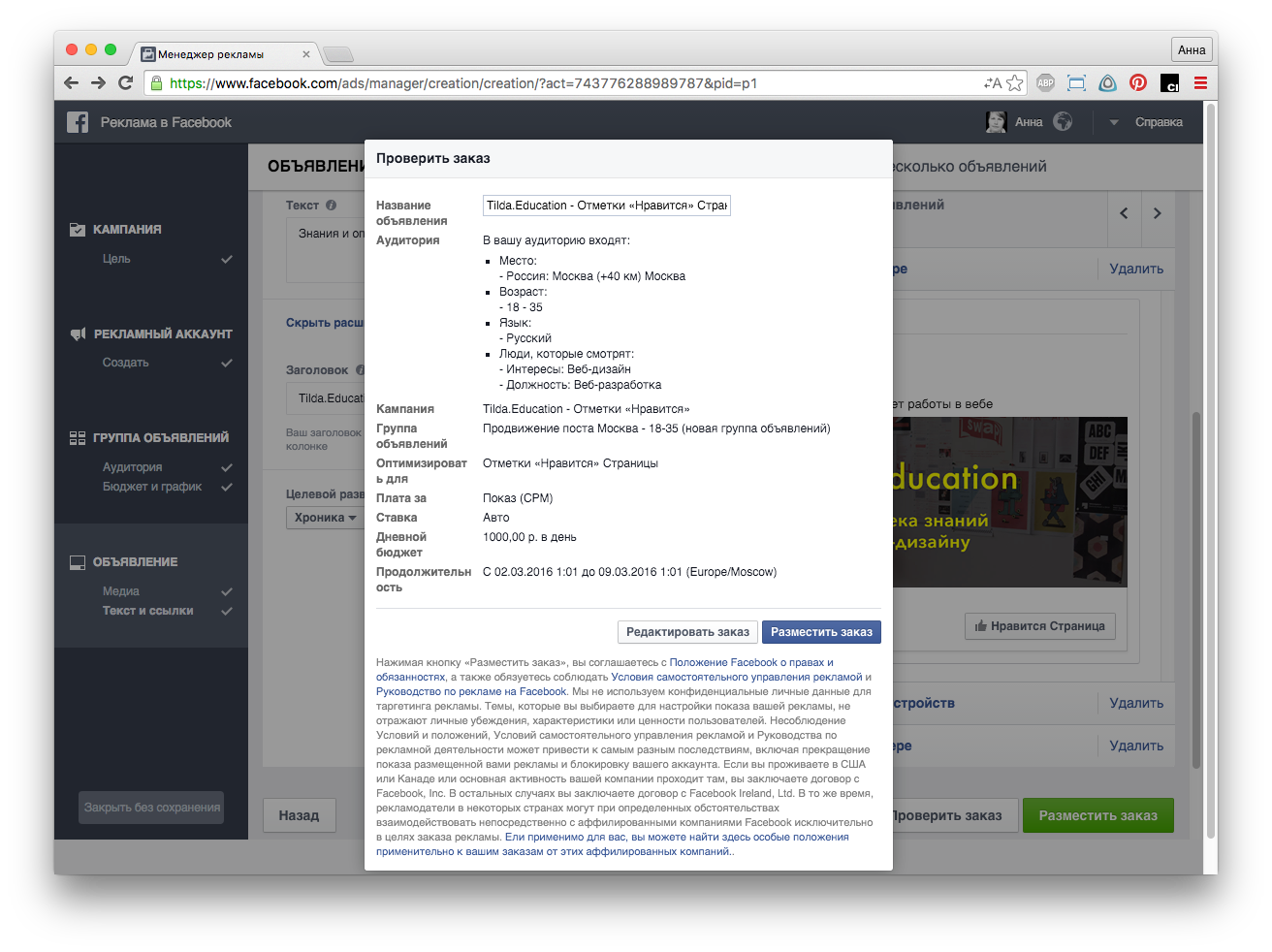Bookmark page with star icon
The width and height of the screenshot is (1272, 952).
1015,83
